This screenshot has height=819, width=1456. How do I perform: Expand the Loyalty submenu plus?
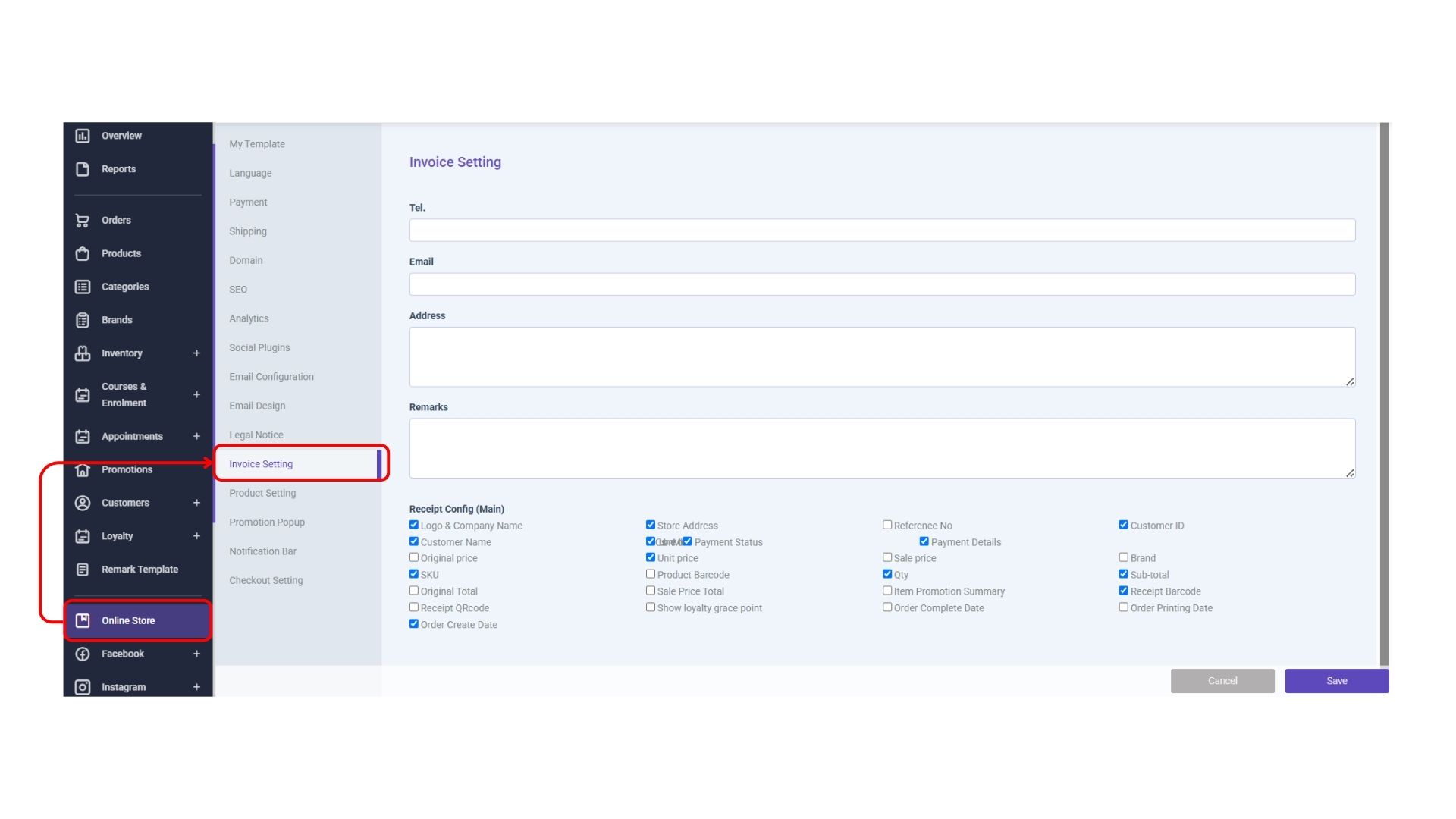196,536
